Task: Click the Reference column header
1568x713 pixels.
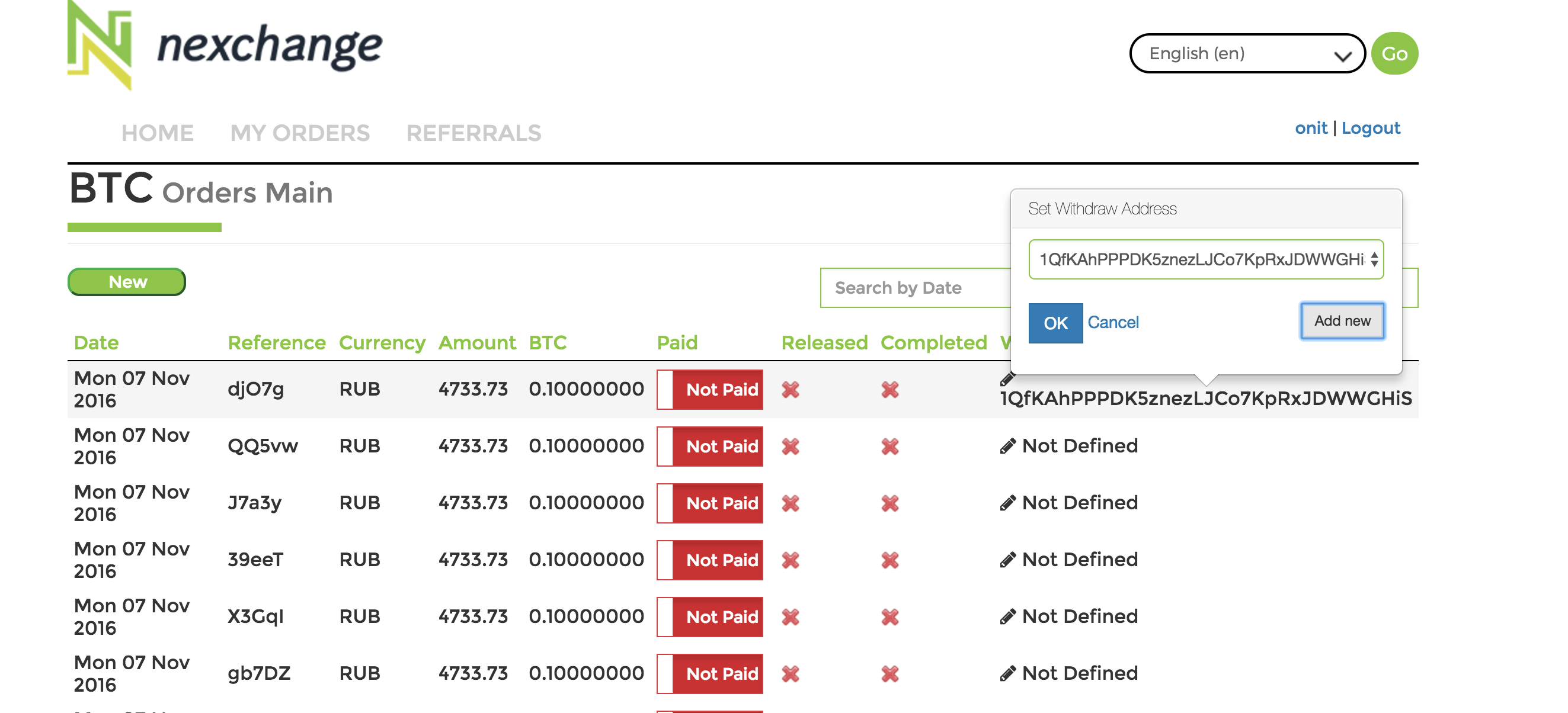Action: [x=276, y=343]
